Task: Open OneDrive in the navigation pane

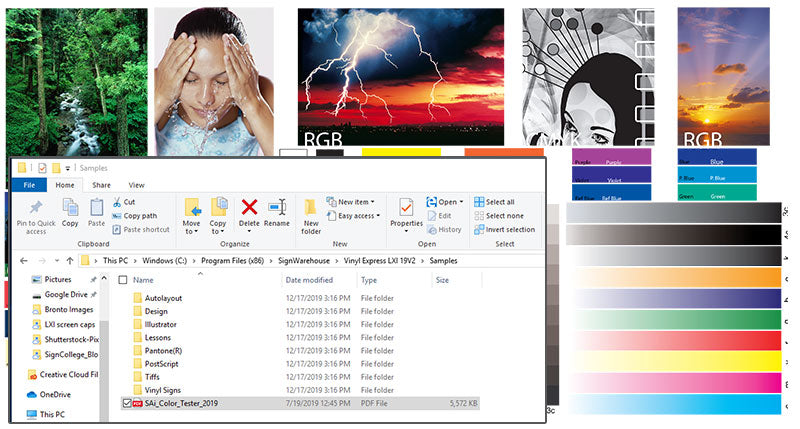Action: click(57, 394)
